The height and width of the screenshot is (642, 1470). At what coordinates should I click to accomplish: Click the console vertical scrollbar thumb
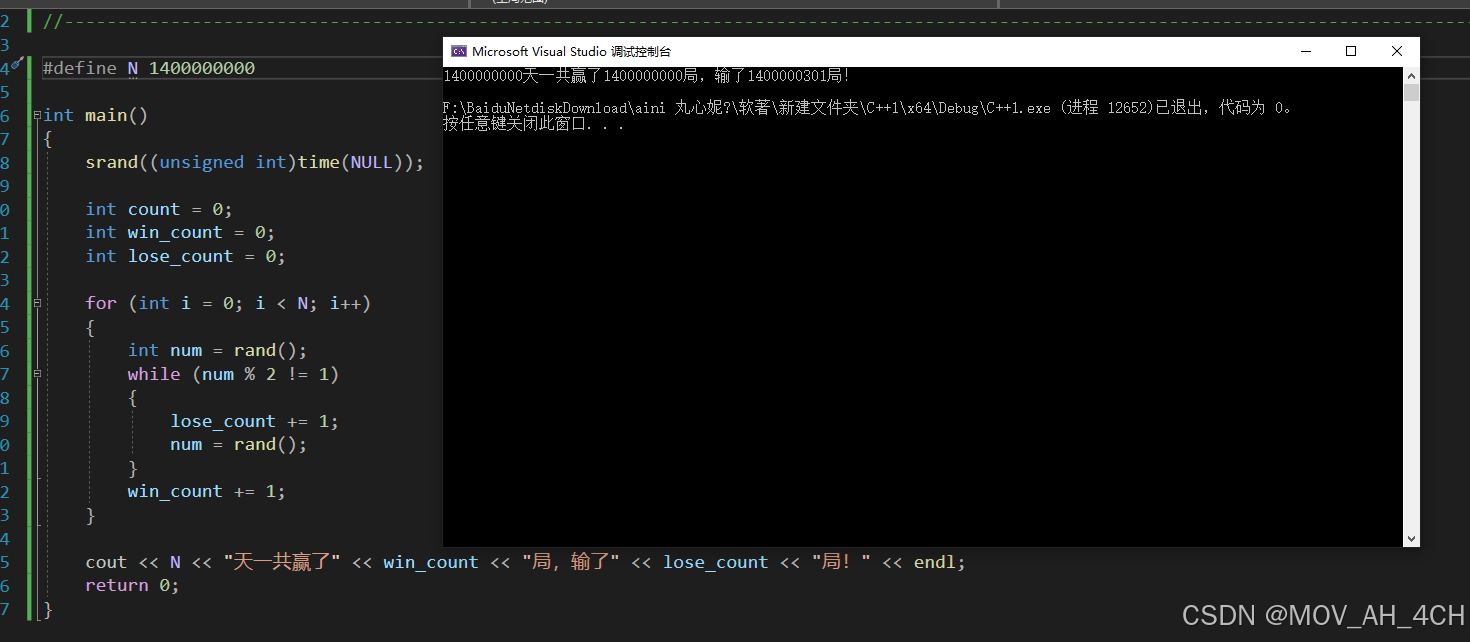tap(1411, 93)
